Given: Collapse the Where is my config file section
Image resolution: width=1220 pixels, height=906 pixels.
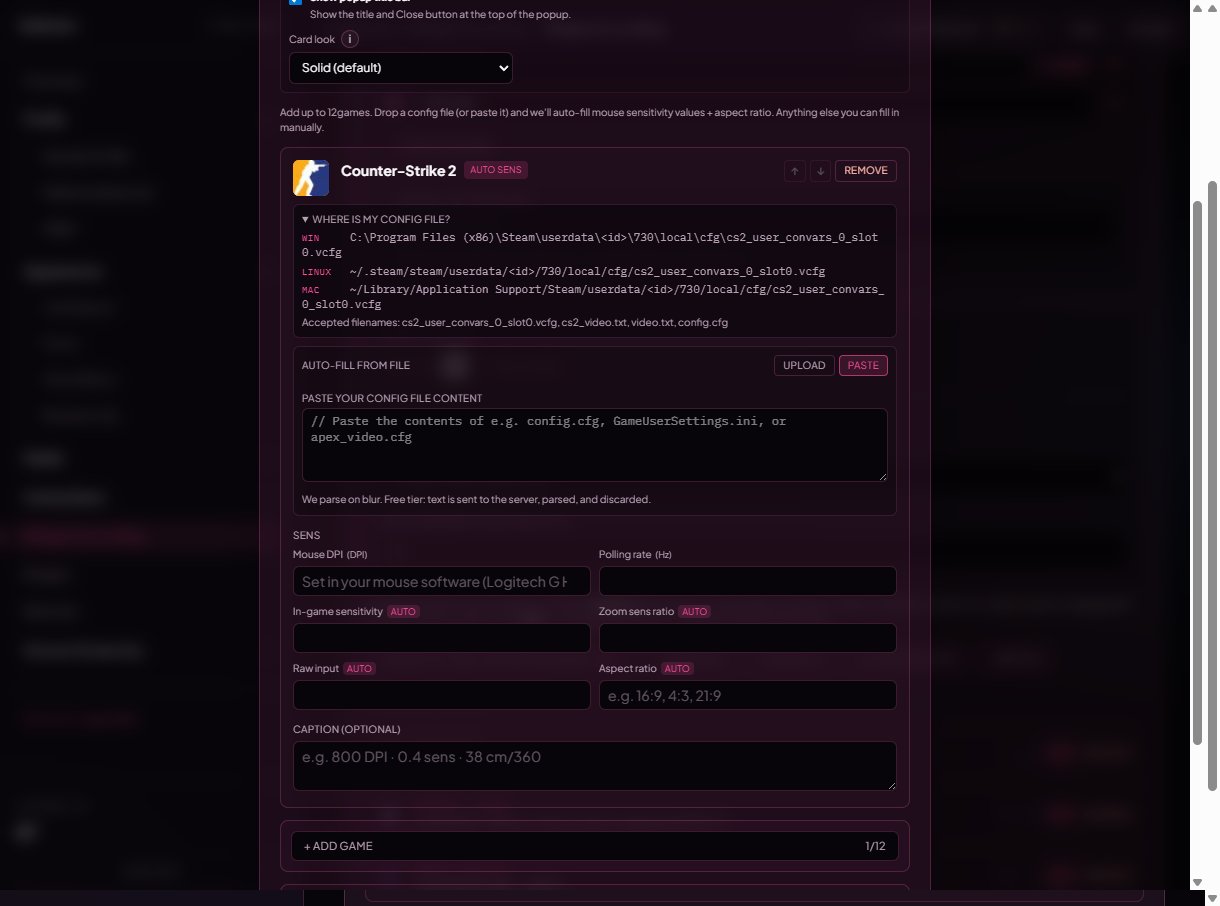Looking at the screenshot, I should (x=376, y=219).
